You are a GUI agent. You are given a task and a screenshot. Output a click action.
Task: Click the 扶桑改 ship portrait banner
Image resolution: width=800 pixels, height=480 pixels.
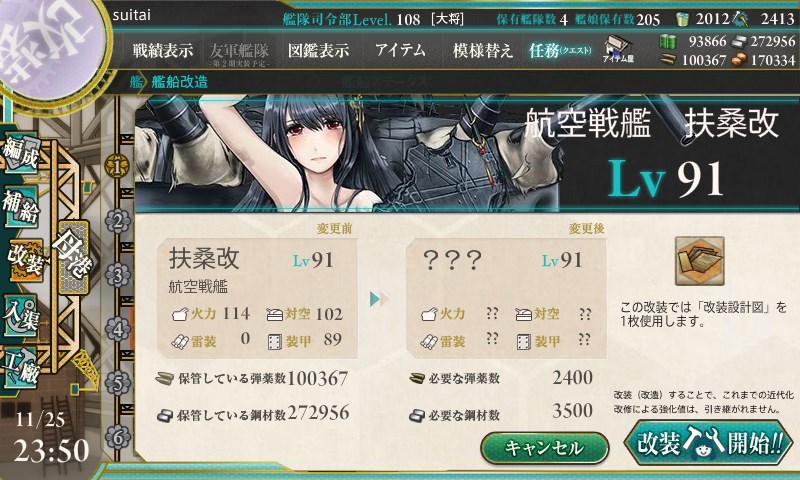[466, 153]
